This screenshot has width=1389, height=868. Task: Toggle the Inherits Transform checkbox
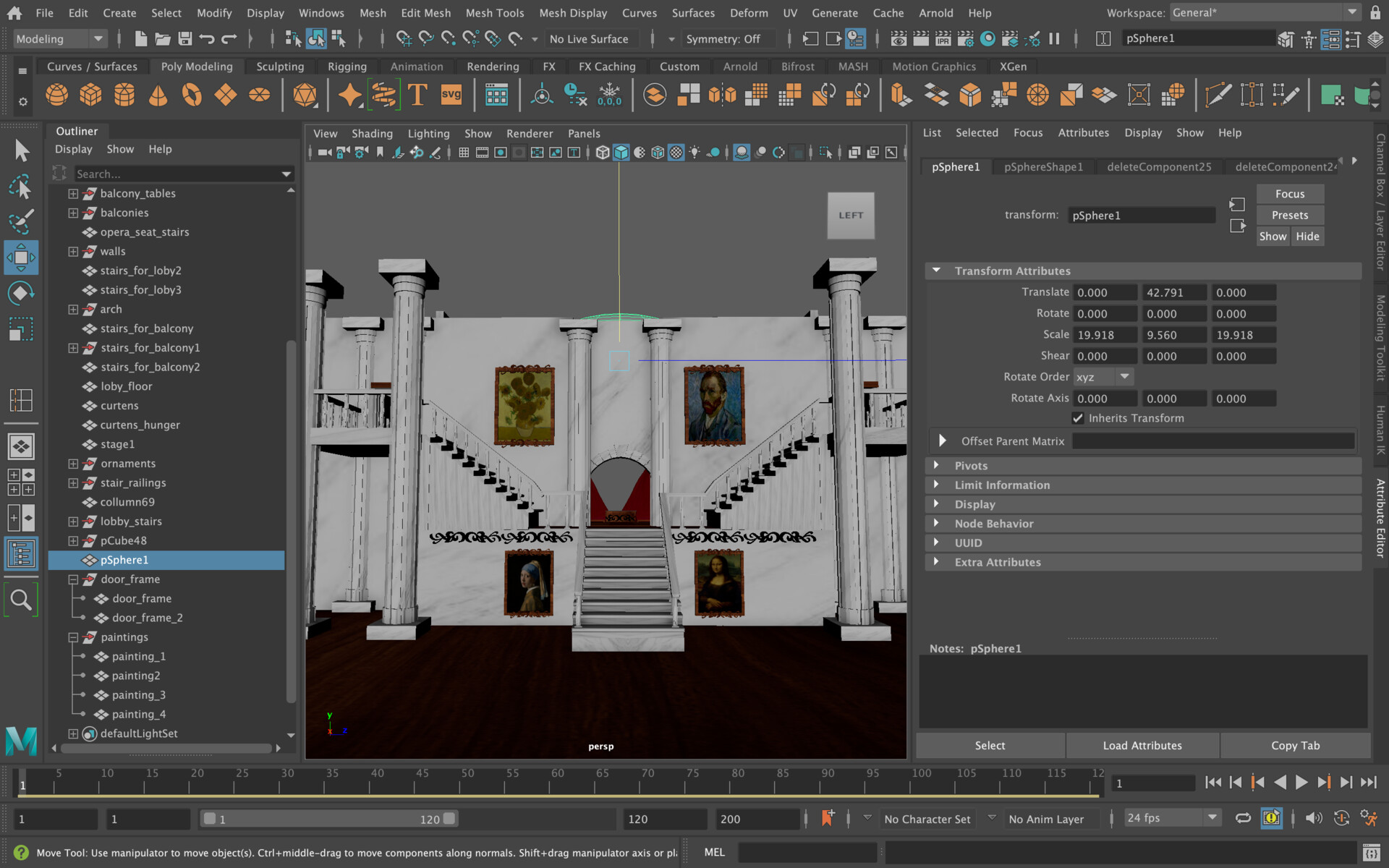[1077, 418]
